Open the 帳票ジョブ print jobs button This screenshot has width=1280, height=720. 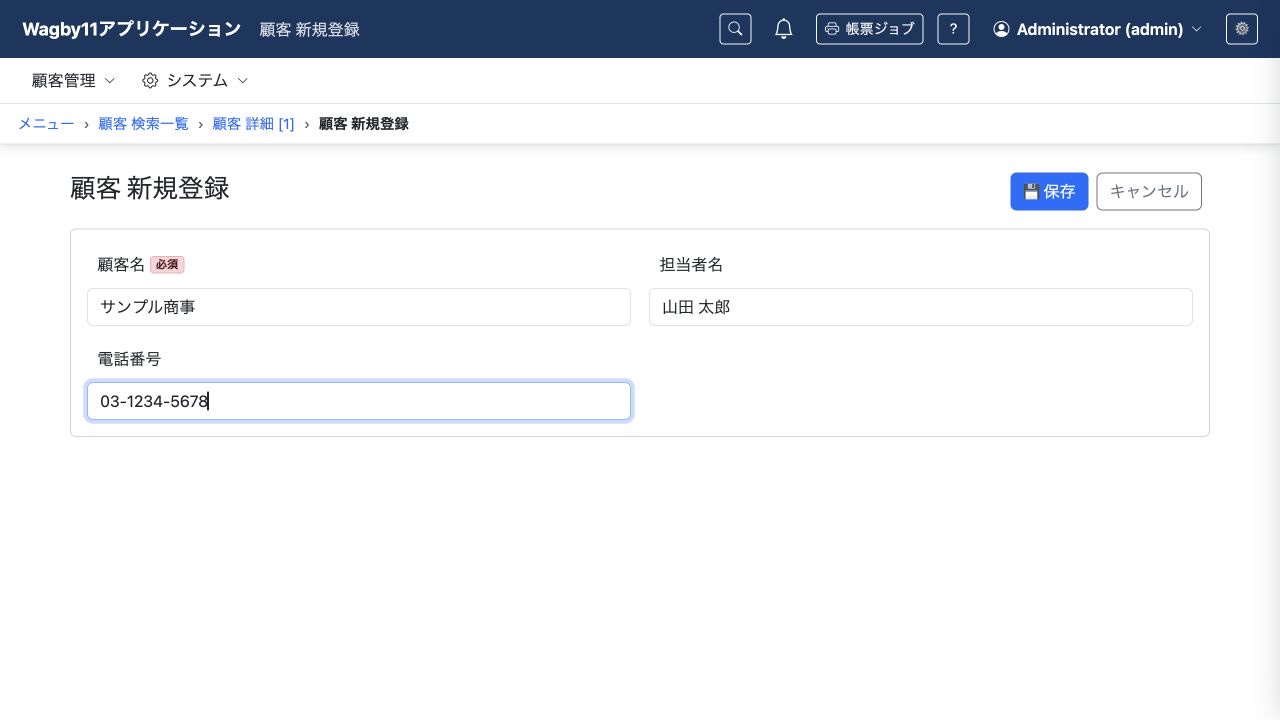point(869,29)
